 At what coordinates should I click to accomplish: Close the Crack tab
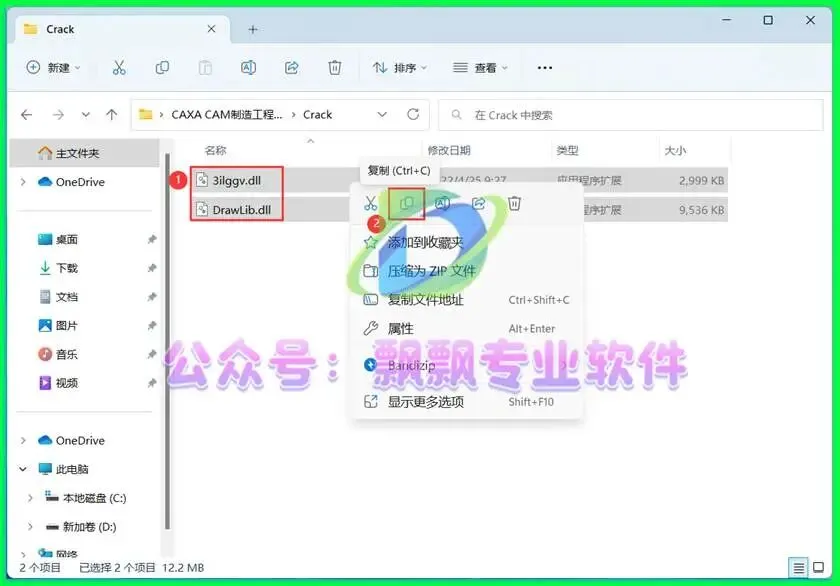(x=212, y=29)
